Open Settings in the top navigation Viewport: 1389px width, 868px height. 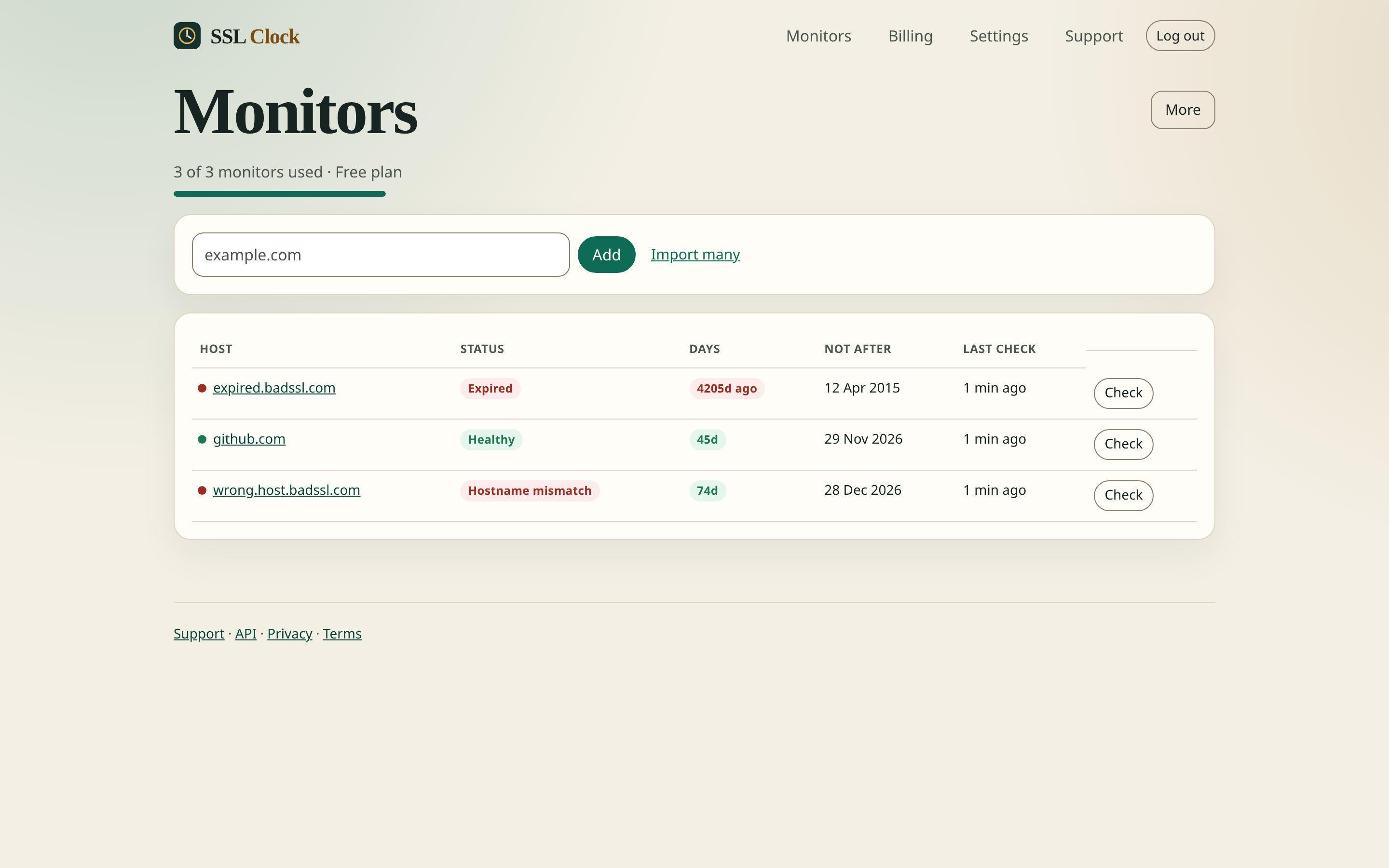pyautogui.click(x=999, y=36)
